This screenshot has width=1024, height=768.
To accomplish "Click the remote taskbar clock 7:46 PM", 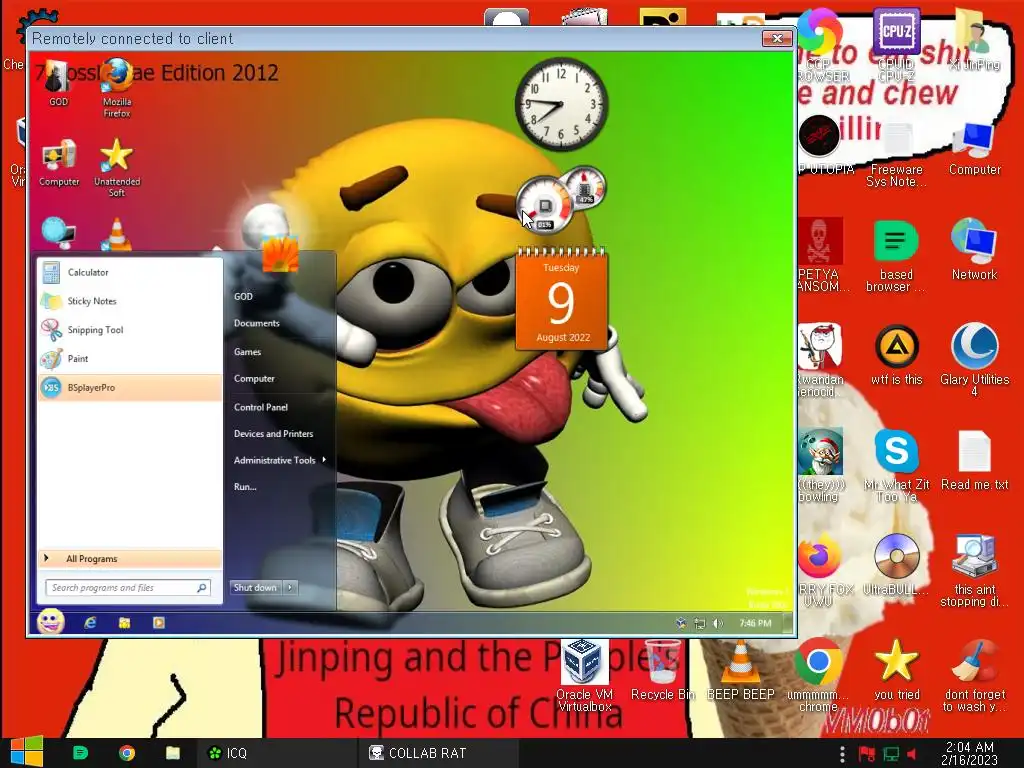I will (755, 623).
